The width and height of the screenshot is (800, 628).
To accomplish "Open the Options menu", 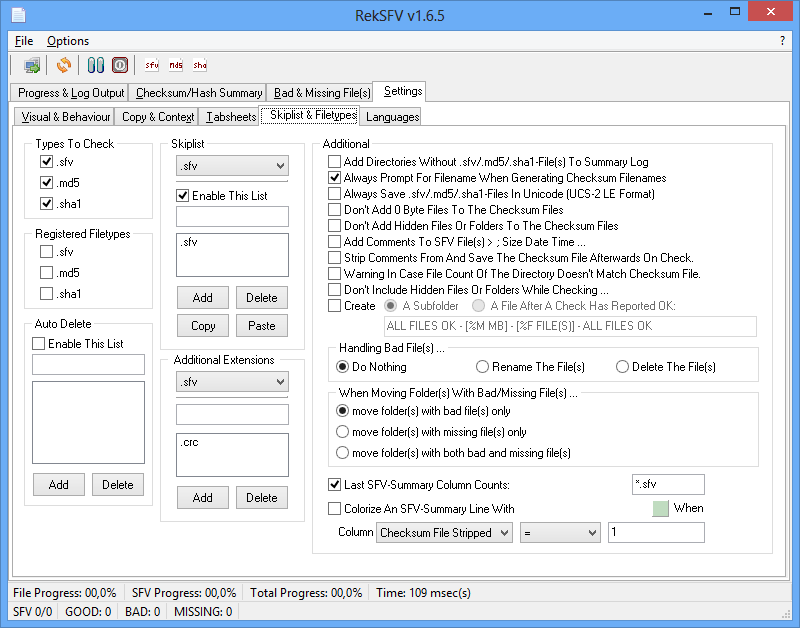I will [68, 41].
